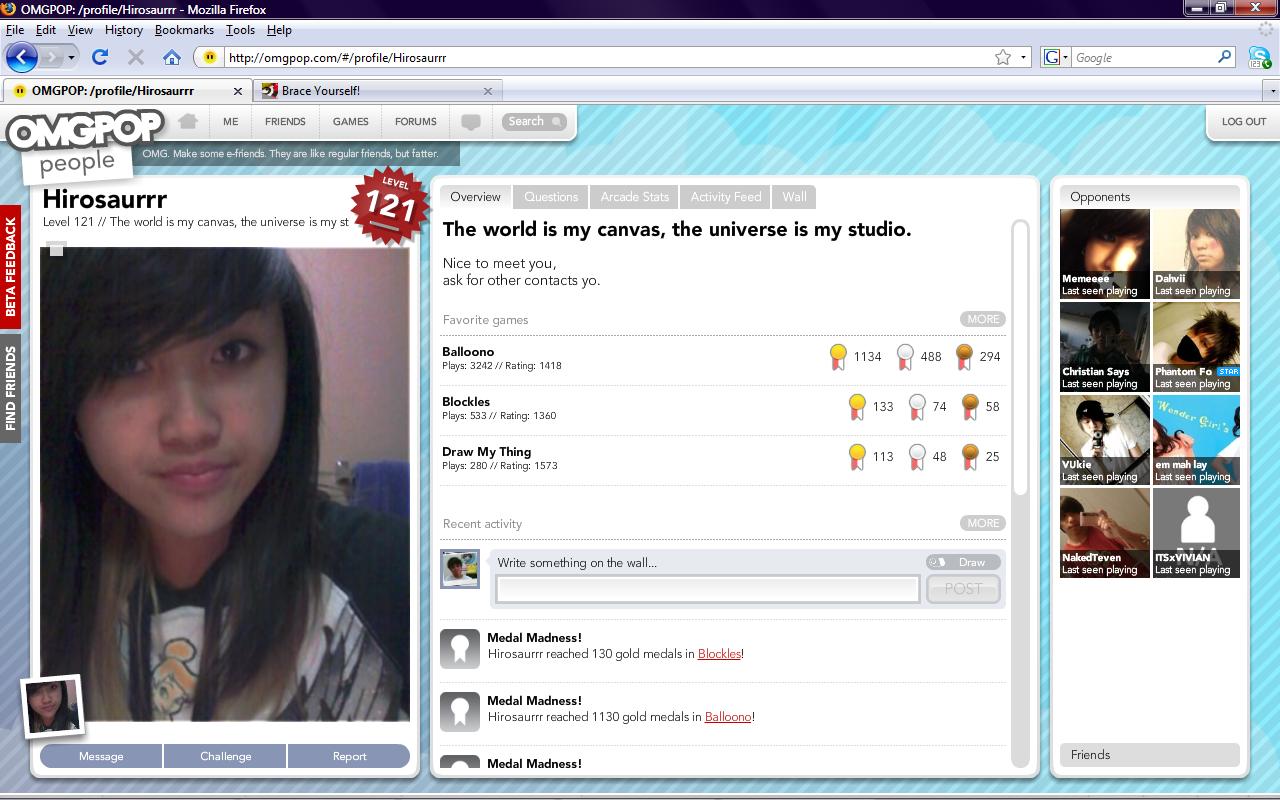The image size is (1280, 800).
Task: Expand Favorite games with MORE
Action: point(982,319)
